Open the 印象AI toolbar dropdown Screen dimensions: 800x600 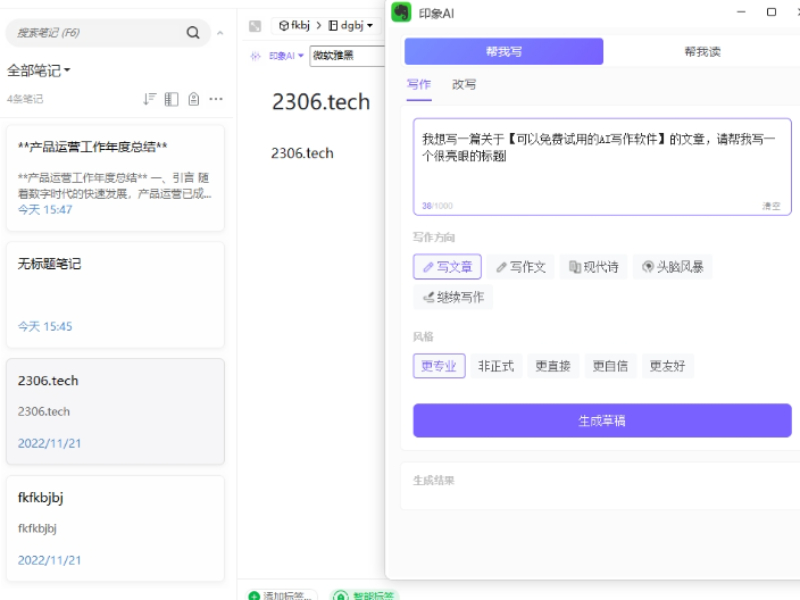tap(286, 56)
